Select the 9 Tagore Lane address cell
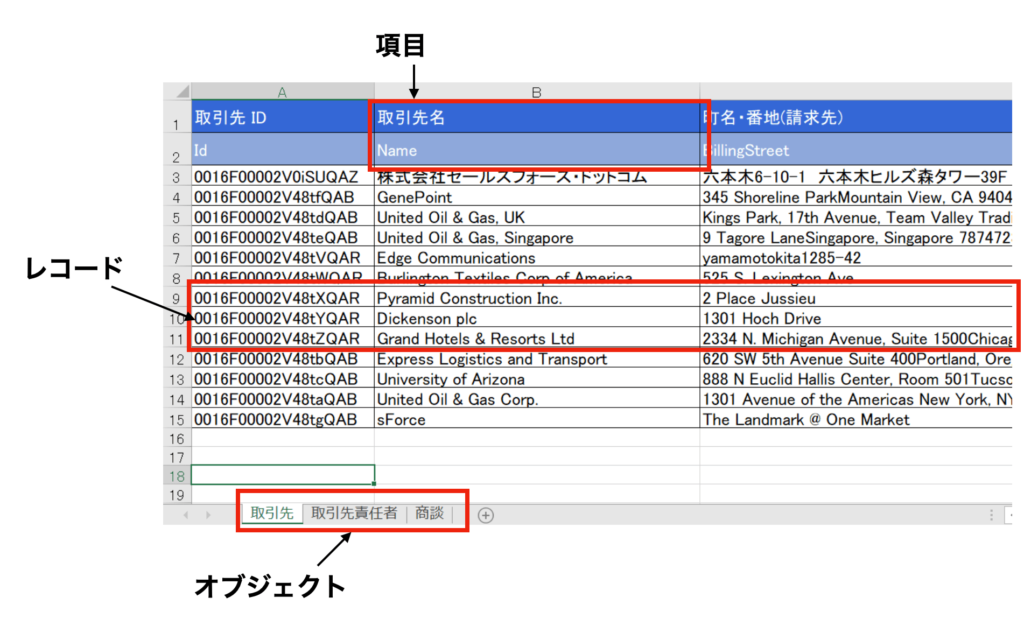Screen dimensions: 1024x633 856,237
